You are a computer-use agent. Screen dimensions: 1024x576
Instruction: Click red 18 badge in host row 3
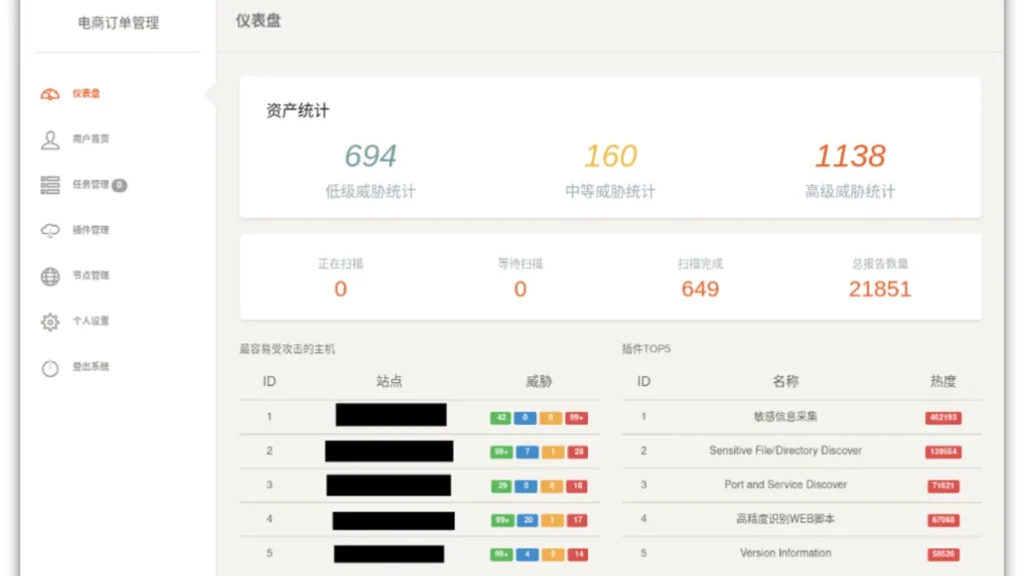pos(577,486)
